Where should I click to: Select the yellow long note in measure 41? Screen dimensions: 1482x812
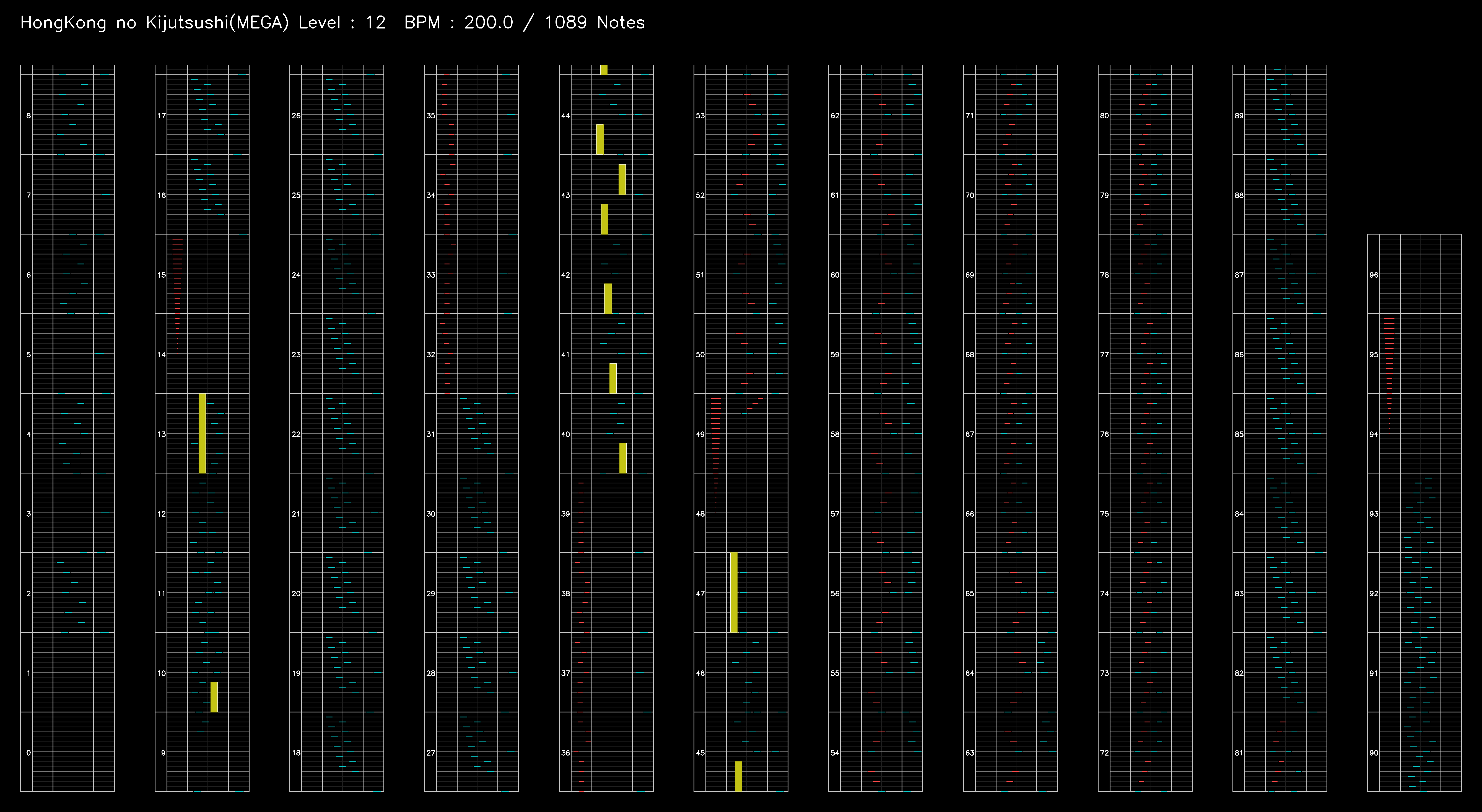(613, 378)
